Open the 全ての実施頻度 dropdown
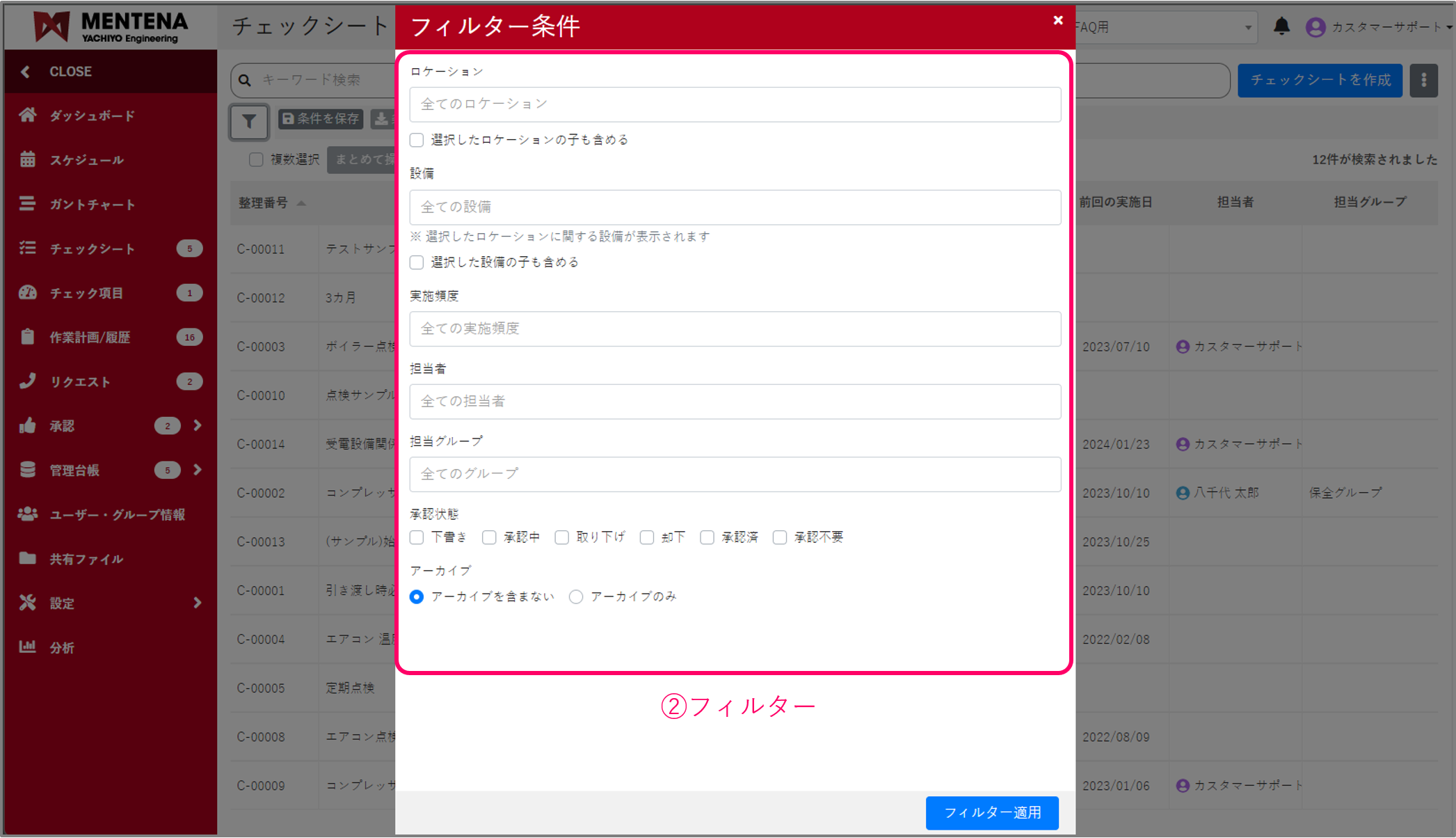This screenshot has width=1456, height=838. pyautogui.click(x=735, y=329)
